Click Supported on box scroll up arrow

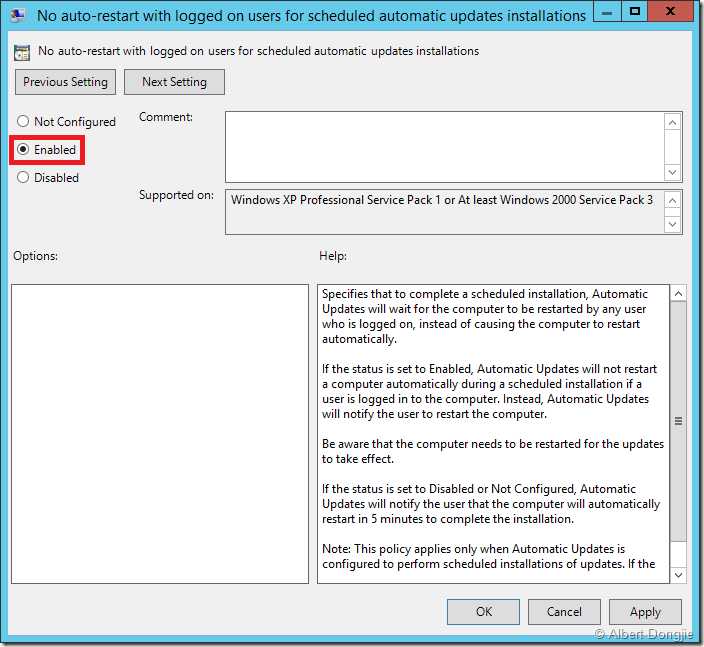click(672, 200)
